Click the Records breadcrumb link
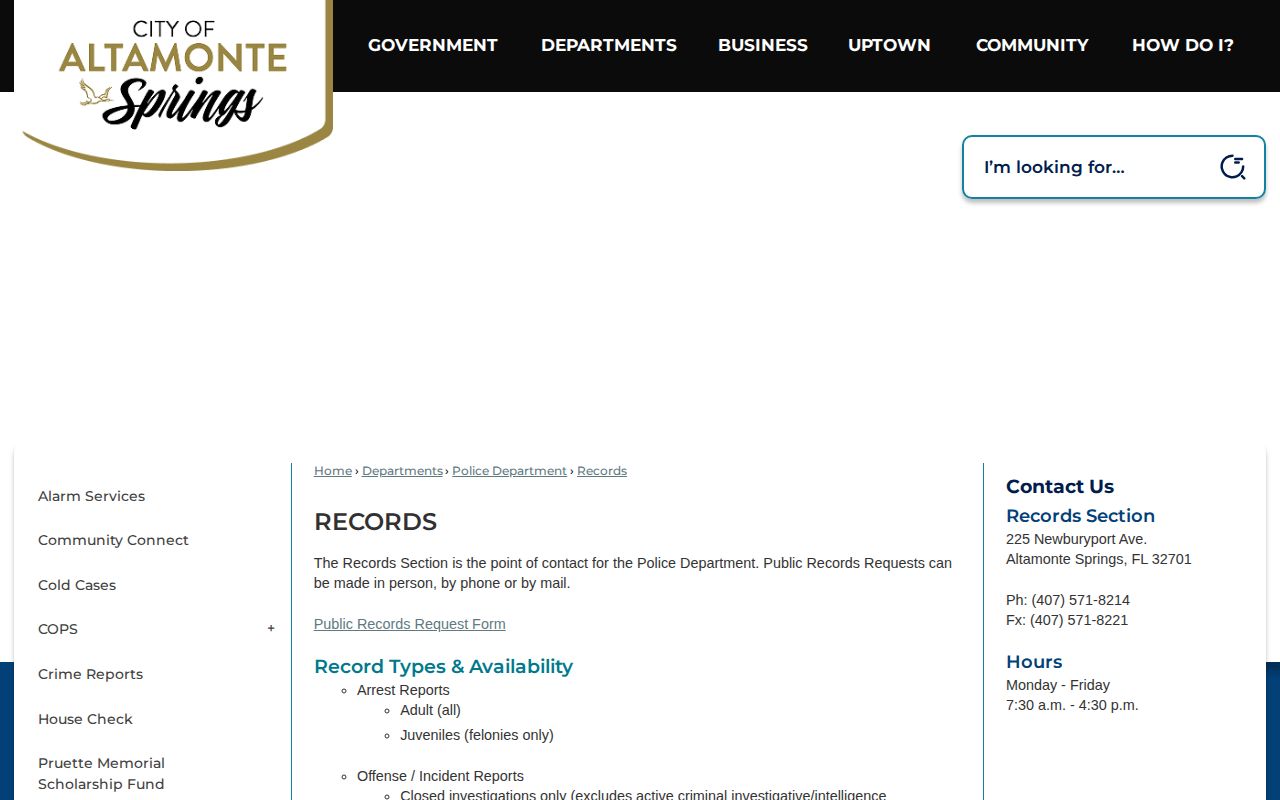The width and height of the screenshot is (1280, 800). click(x=602, y=471)
